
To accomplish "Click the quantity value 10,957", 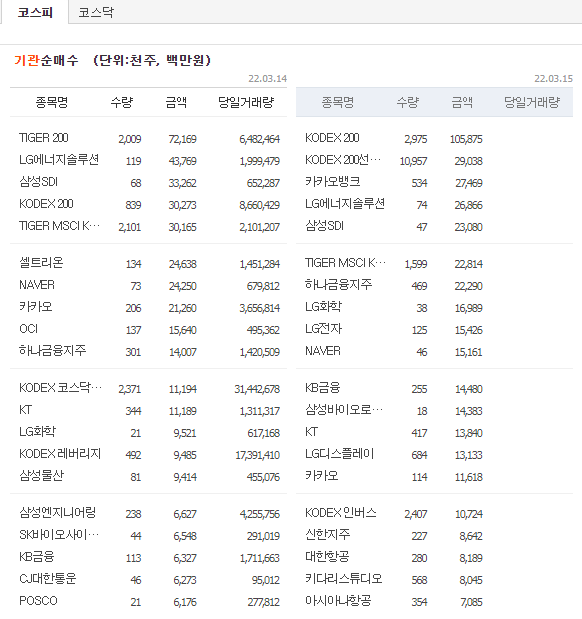I will pyautogui.click(x=413, y=161).
